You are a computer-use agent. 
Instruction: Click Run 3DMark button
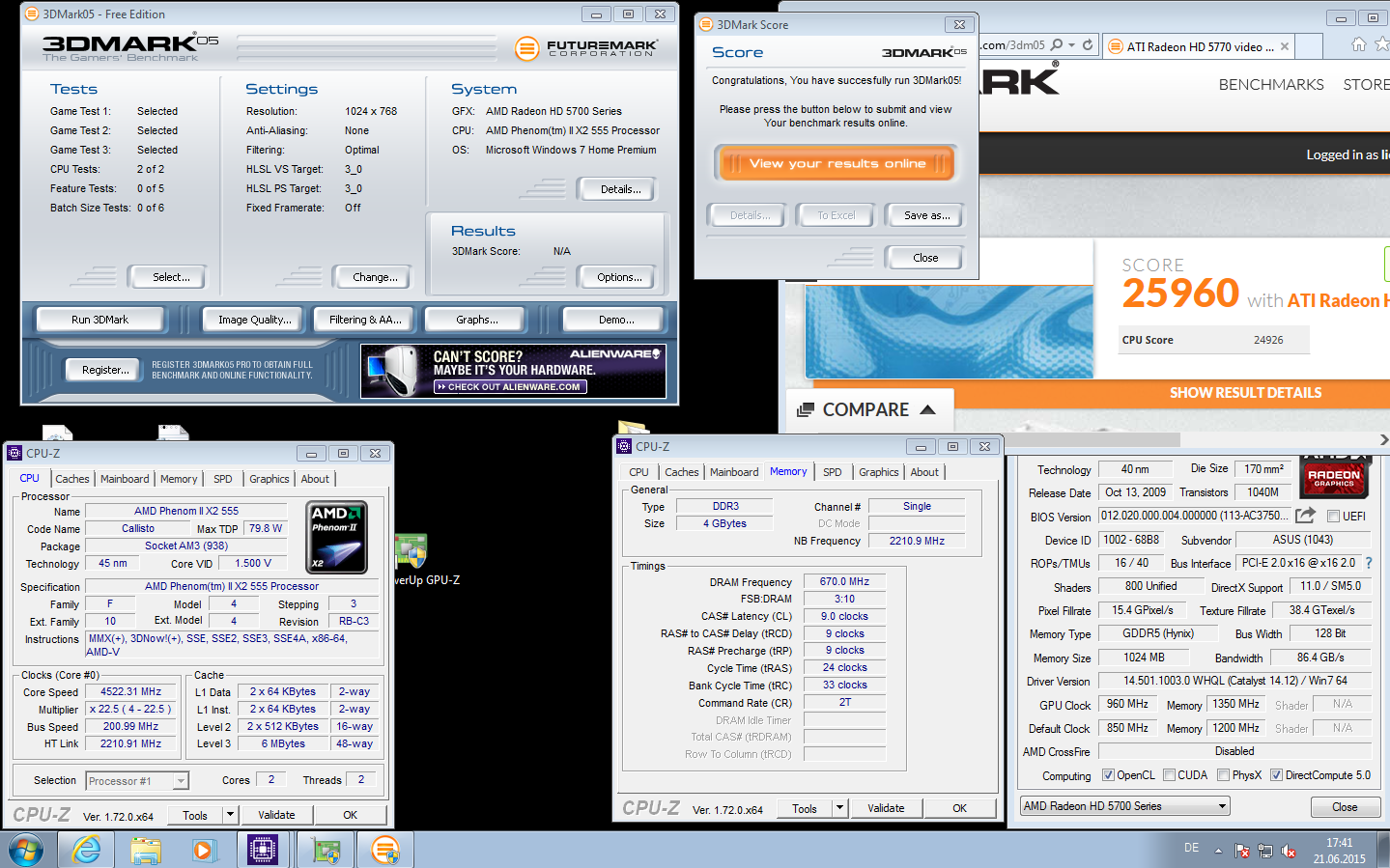[99, 320]
